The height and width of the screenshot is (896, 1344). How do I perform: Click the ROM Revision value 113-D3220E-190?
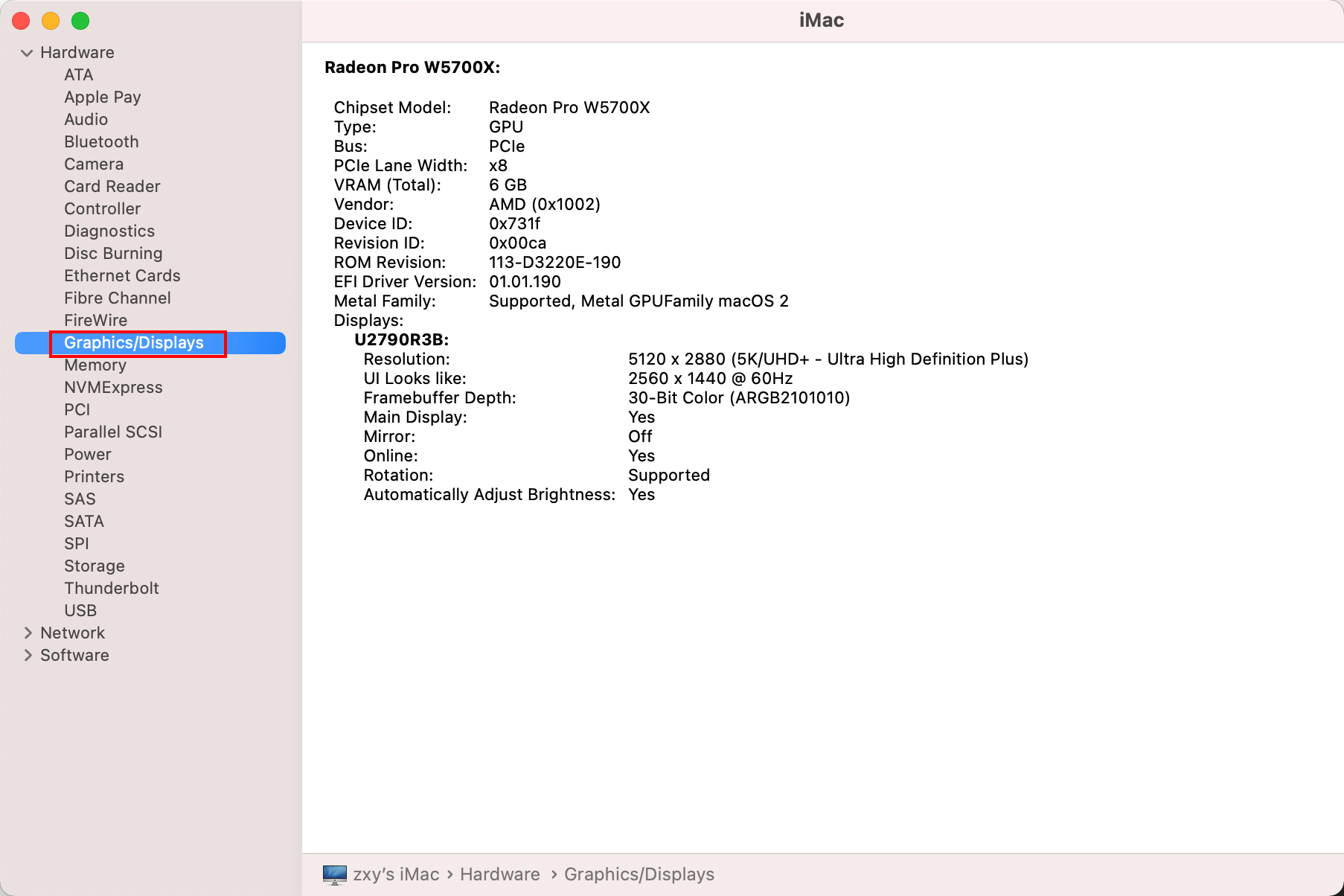point(554,263)
